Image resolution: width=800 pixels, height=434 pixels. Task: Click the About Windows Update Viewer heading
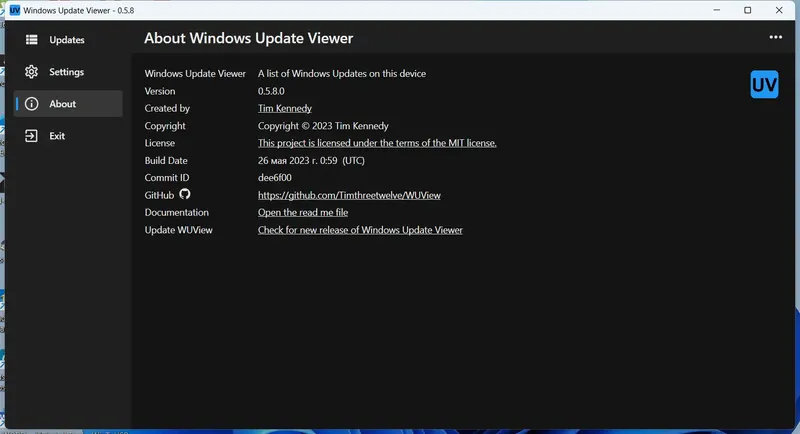click(248, 38)
